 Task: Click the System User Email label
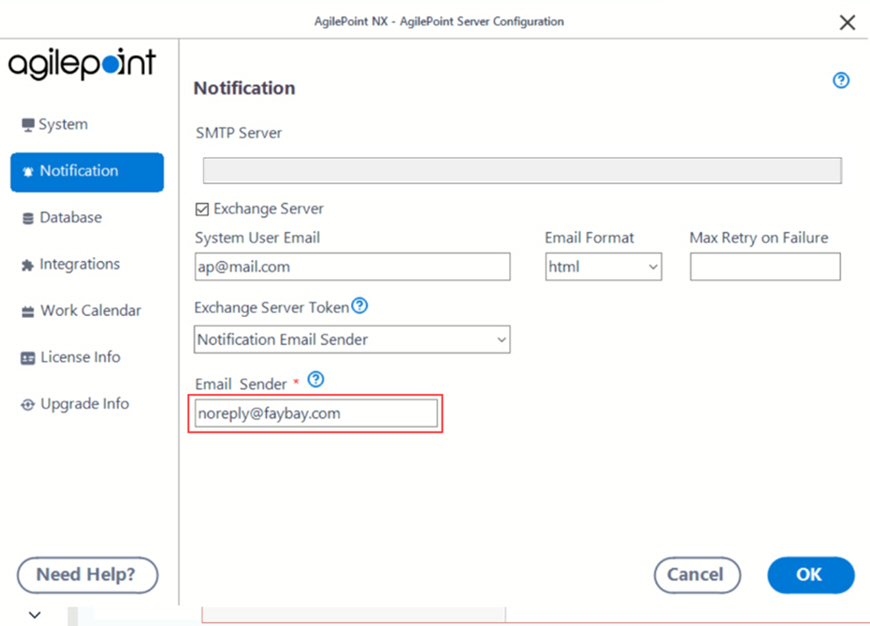click(x=257, y=238)
